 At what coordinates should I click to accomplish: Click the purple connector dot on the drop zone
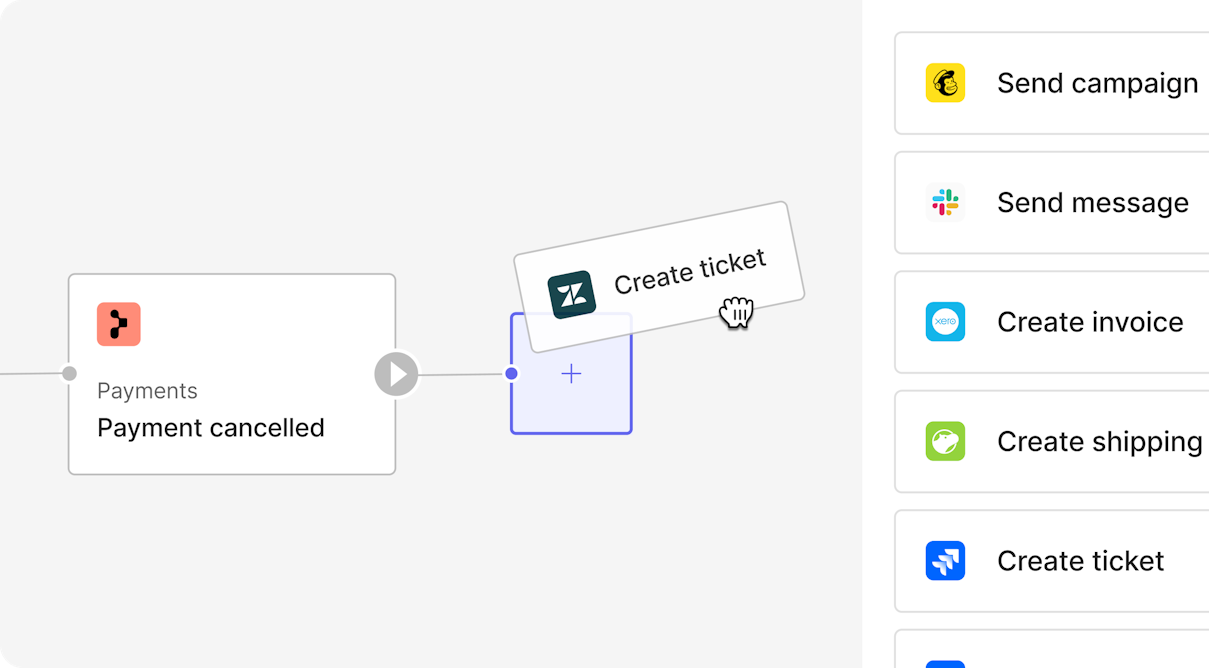click(x=511, y=373)
